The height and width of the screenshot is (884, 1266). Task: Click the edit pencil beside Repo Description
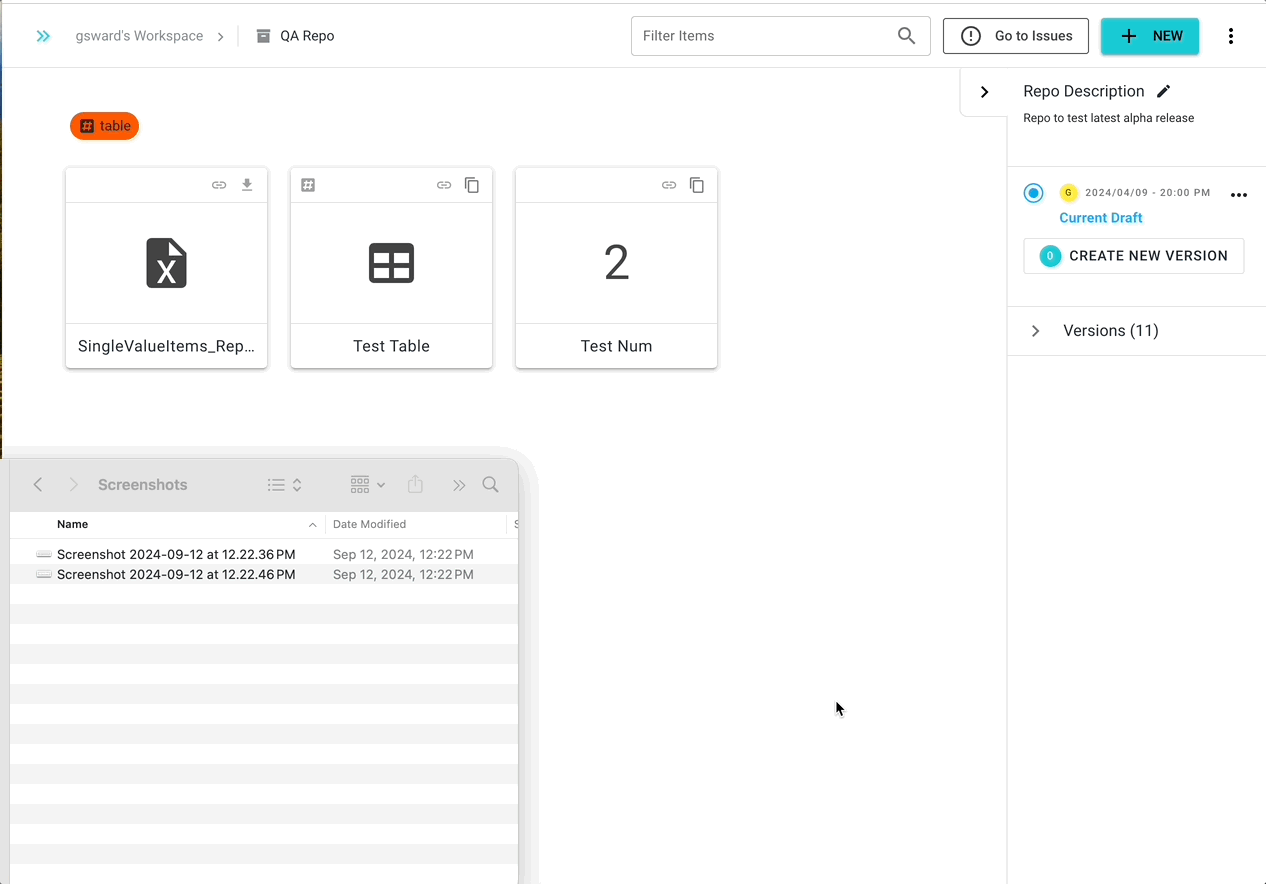tap(1163, 91)
